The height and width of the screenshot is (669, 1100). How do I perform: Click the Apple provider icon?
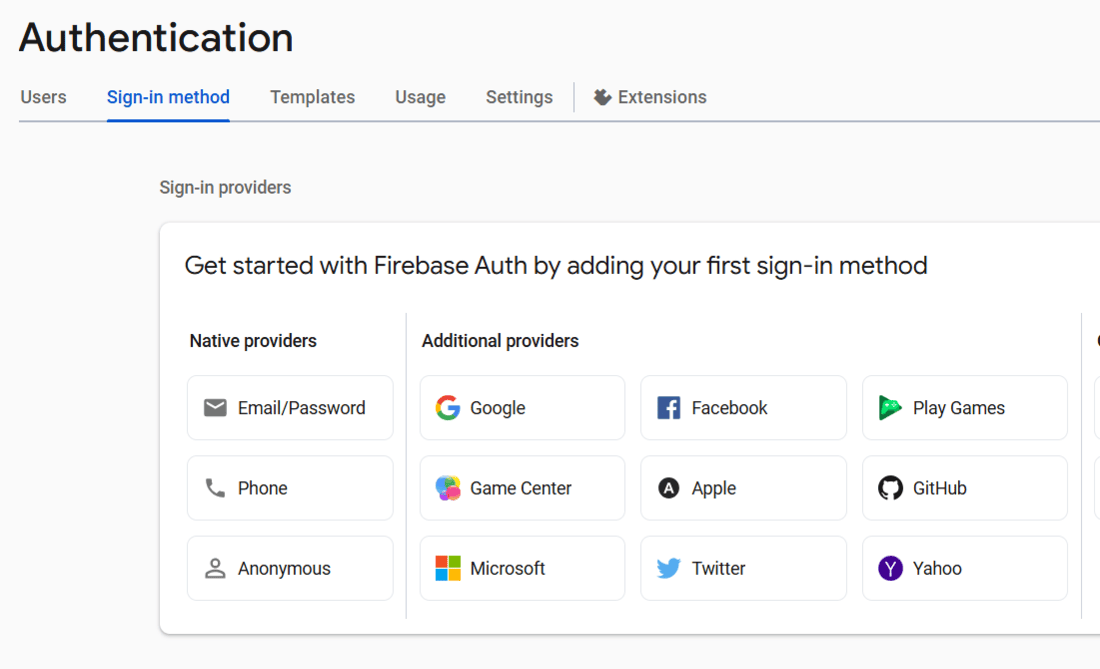[x=669, y=488]
